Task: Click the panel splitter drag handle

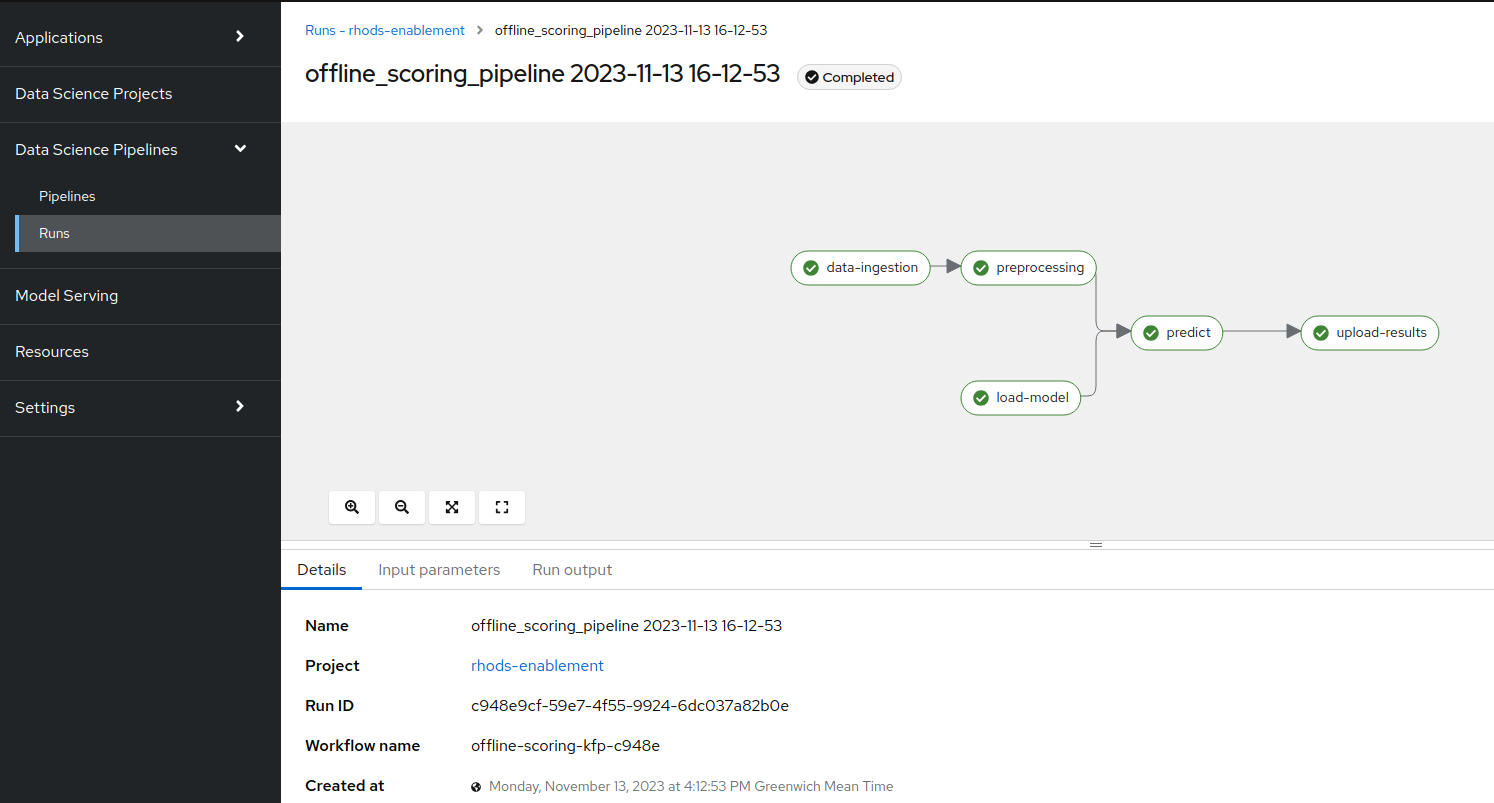Action: click(1096, 545)
